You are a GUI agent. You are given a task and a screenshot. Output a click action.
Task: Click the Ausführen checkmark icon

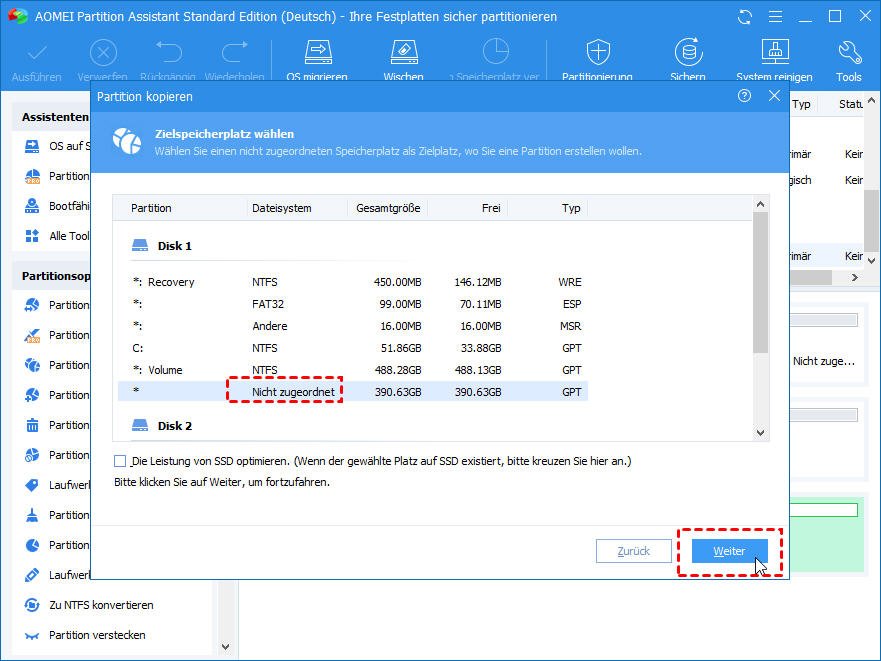37,53
